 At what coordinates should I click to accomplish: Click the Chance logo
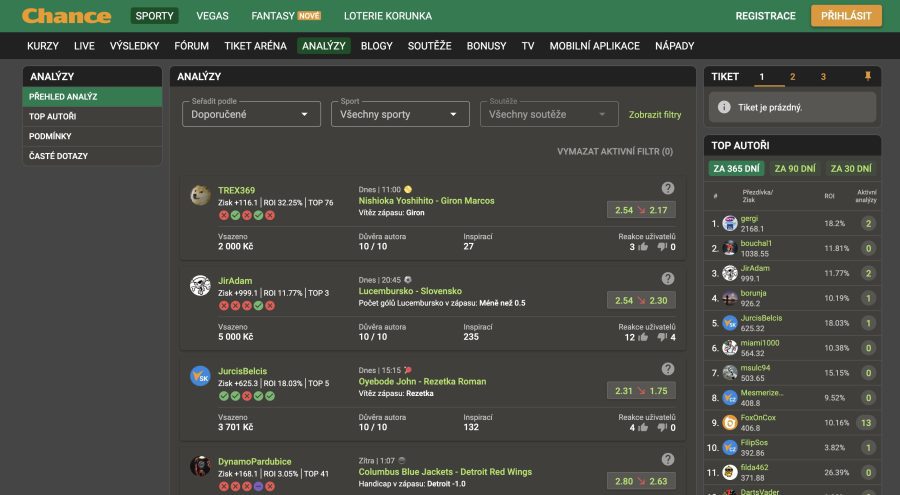pyautogui.click(x=66, y=16)
